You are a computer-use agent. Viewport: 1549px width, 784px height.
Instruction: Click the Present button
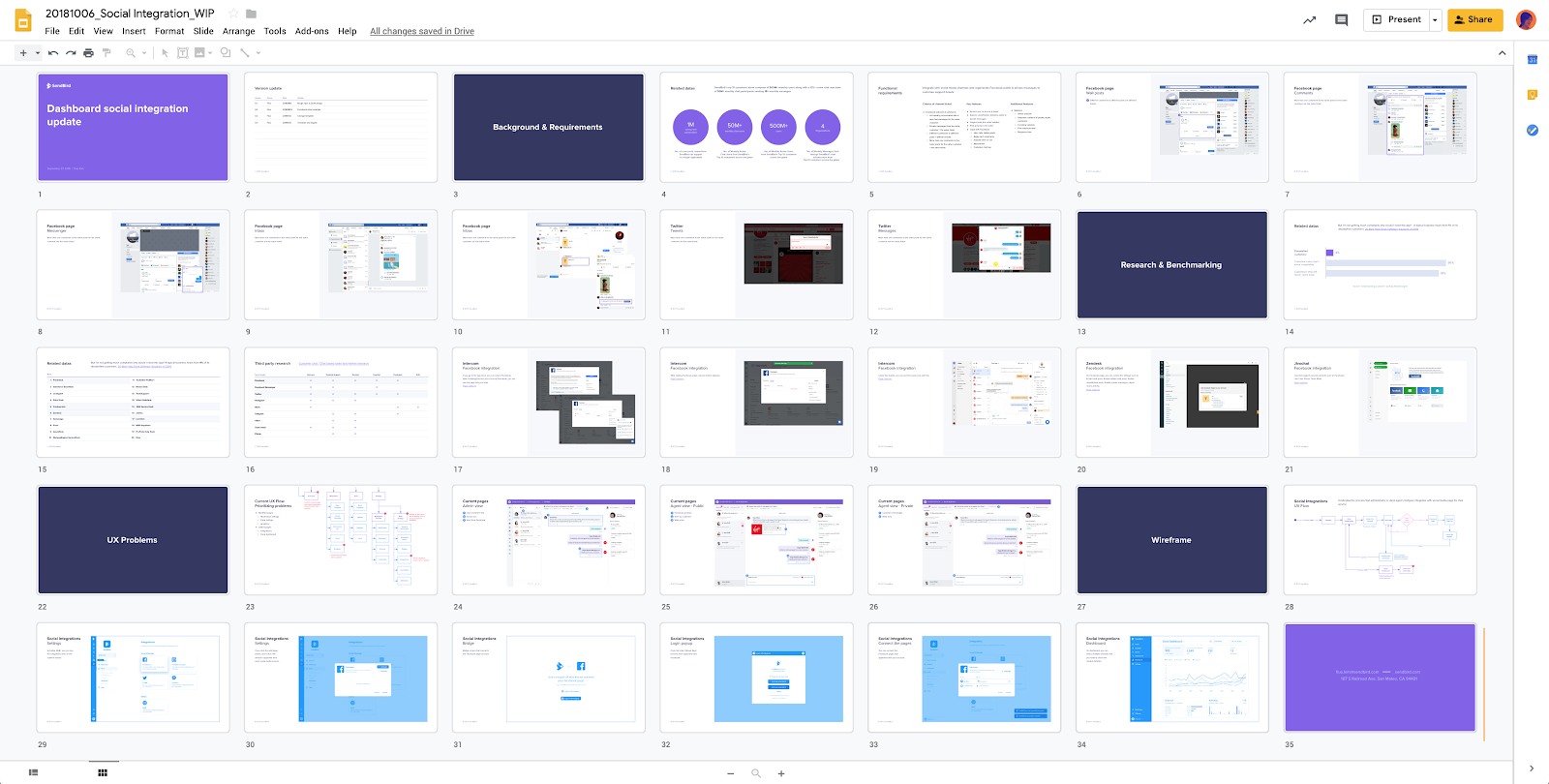click(1396, 19)
